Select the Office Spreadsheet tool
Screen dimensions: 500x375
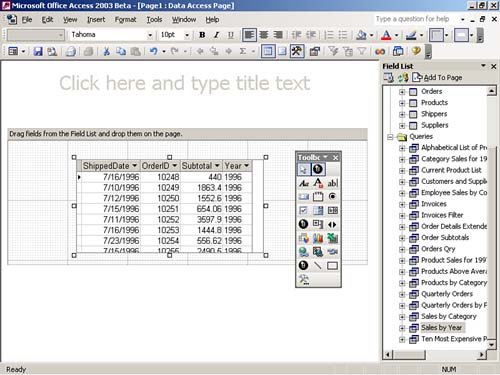pos(333,238)
